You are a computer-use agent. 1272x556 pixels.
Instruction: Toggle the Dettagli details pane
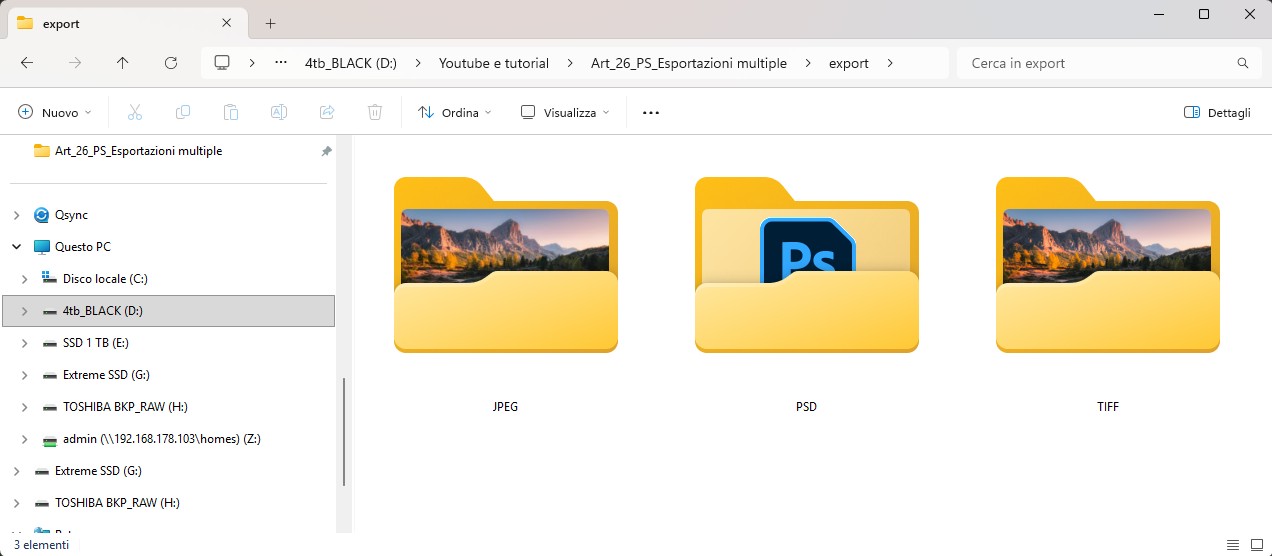point(1217,113)
